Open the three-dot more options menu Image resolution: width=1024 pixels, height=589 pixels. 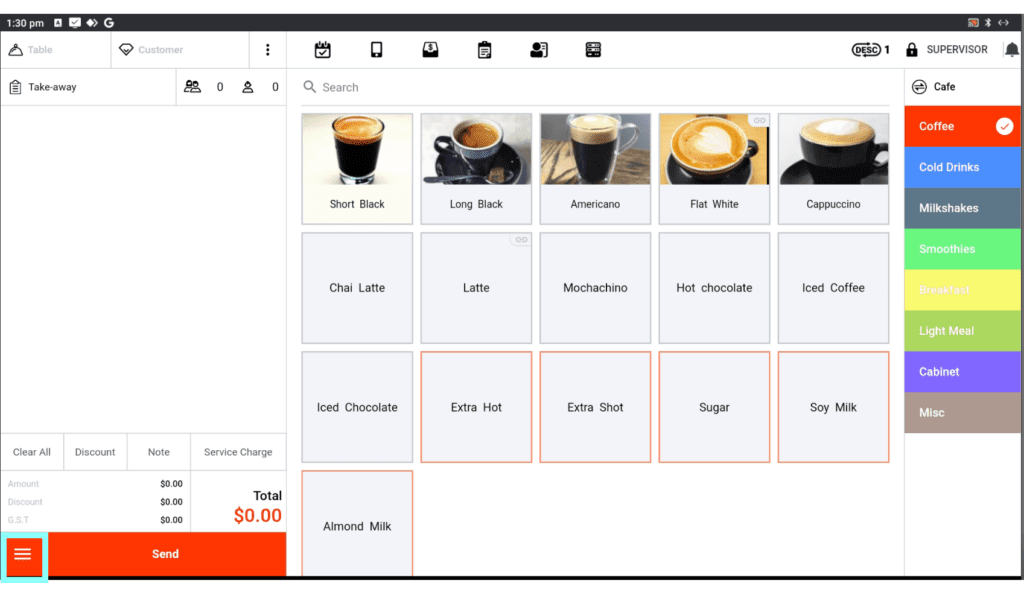tap(267, 50)
